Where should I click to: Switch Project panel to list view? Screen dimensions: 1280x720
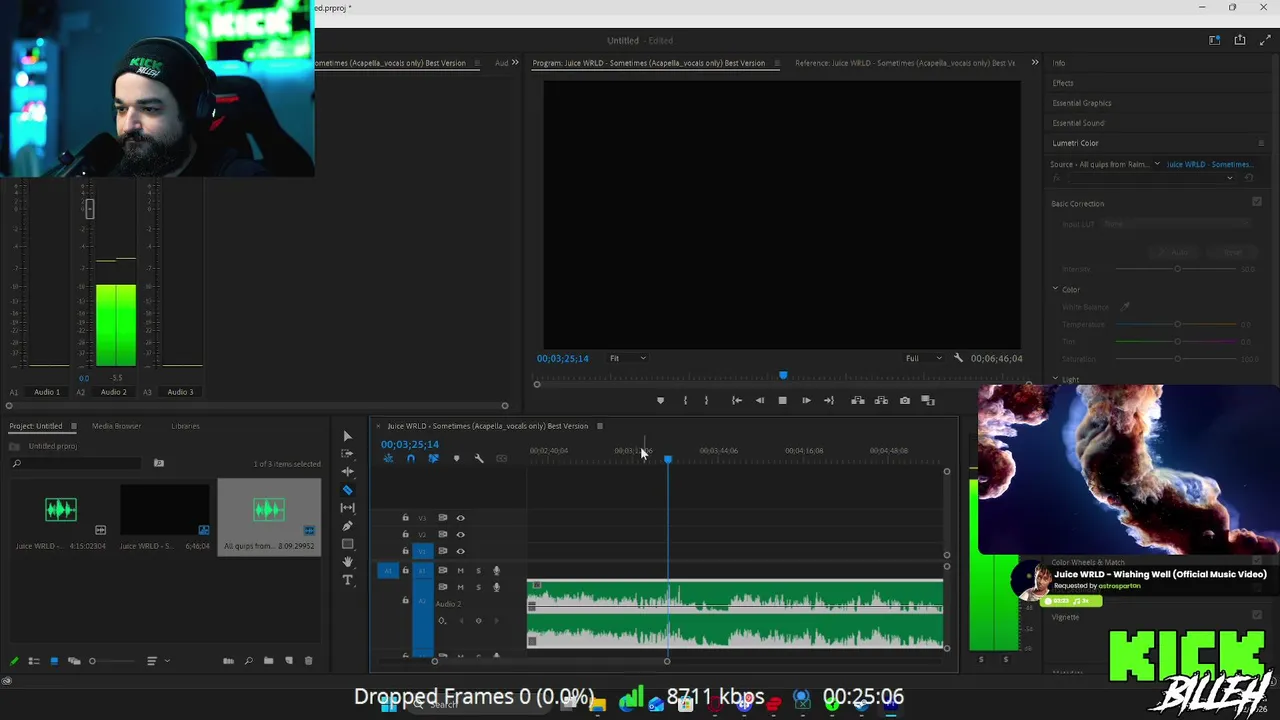tap(34, 661)
